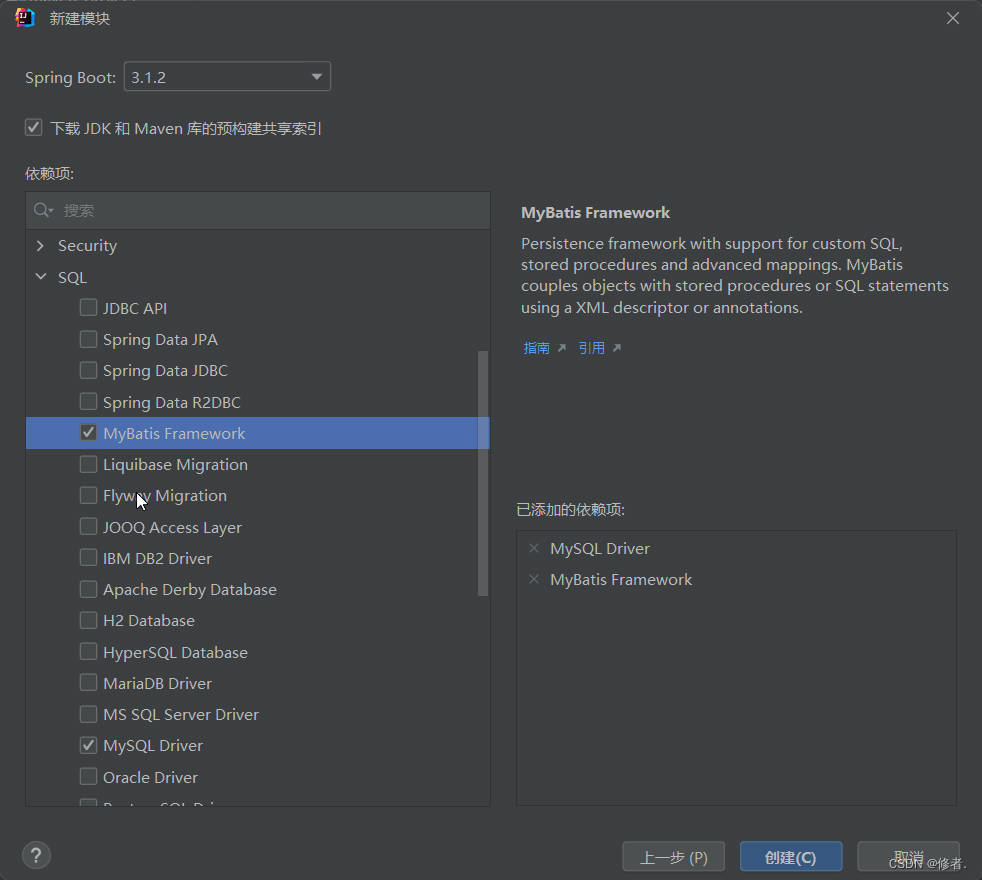Select HyperSQL Database checkbox
Image resolution: width=982 pixels, height=880 pixels.
[x=88, y=651]
